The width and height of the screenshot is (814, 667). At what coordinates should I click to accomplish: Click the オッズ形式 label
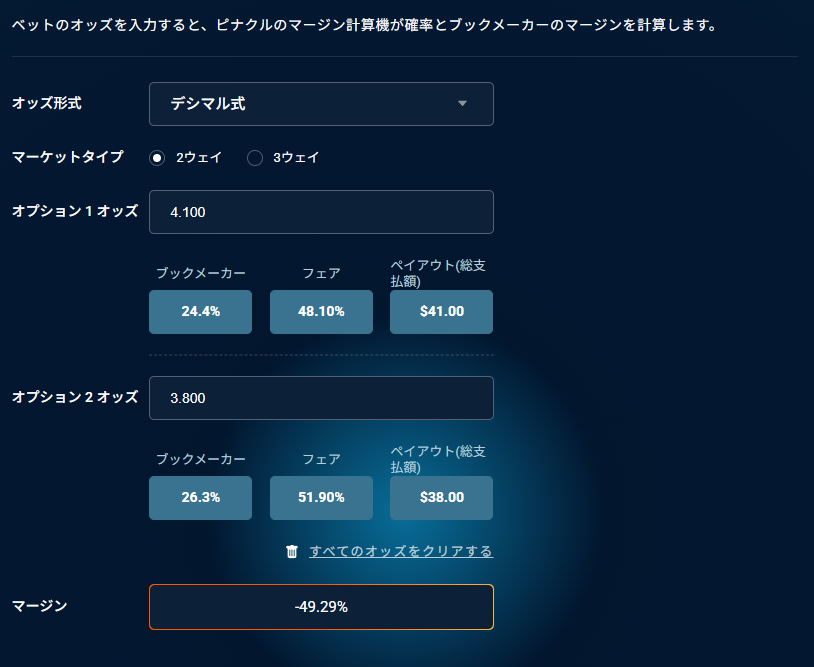[x=47, y=103]
